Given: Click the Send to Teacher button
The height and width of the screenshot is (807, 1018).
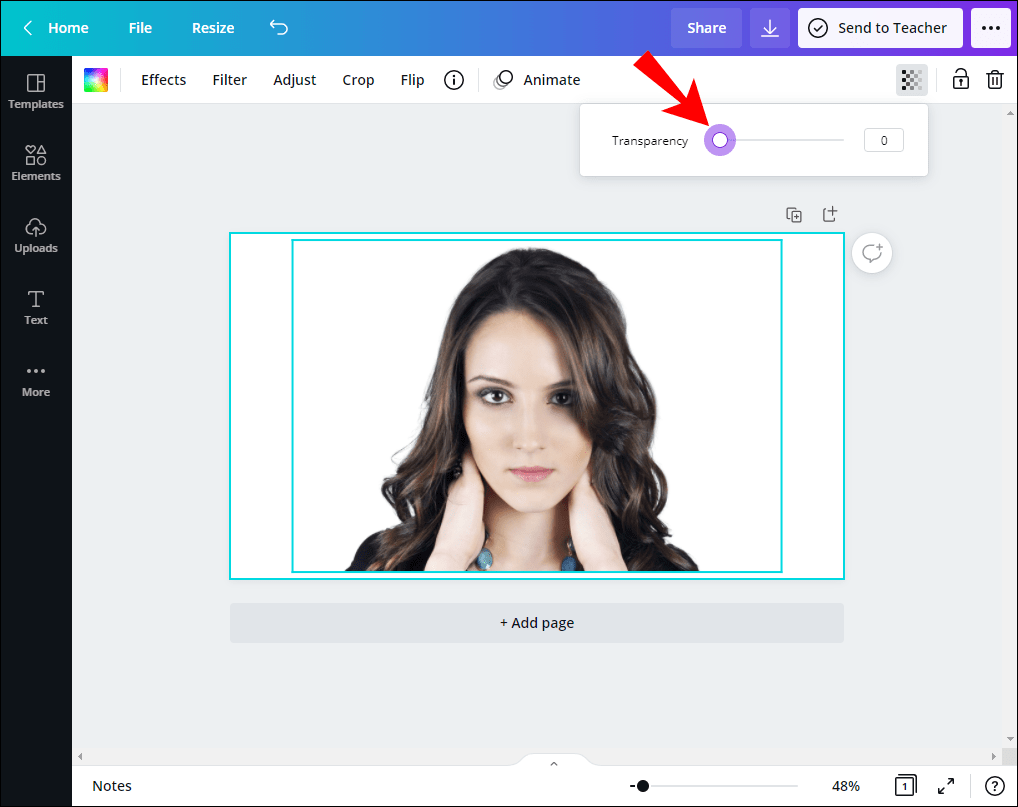Looking at the screenshot, I should coord(880,27).
